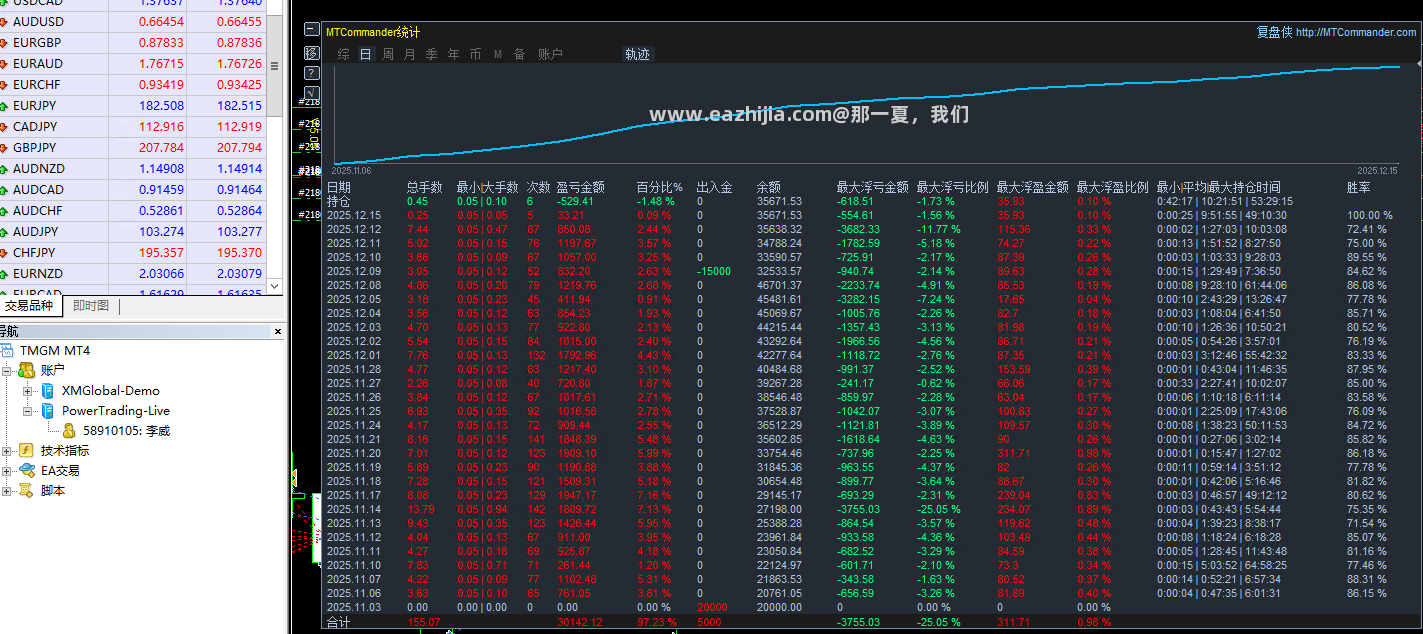Click the arrow icon next to EURGBP
This screenshot has width=1423, height=634.
(5, 43)
